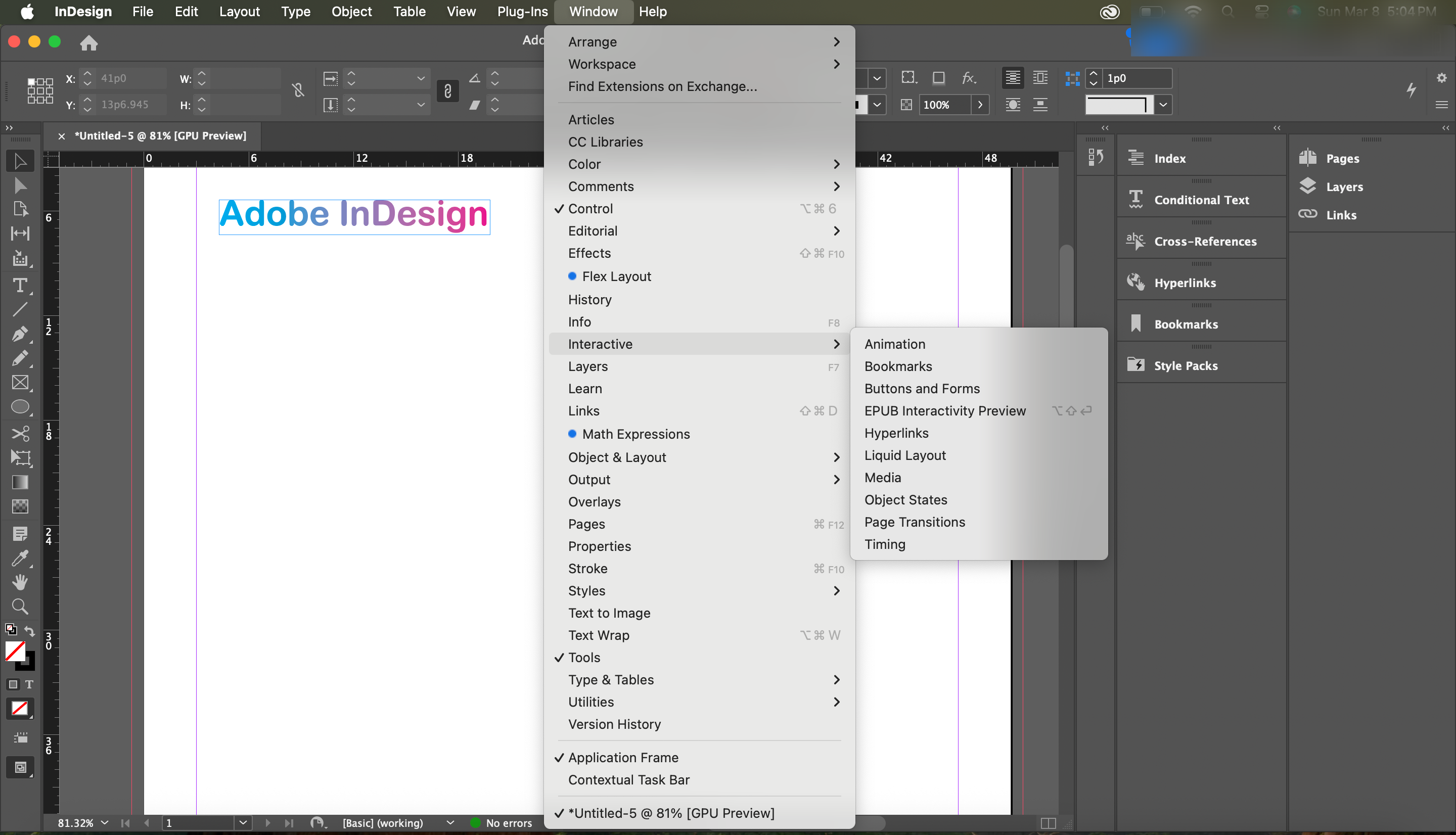Open the zoom level dropdown at bottom
This screenshot has height=835, width=1456.
point(105,823)
